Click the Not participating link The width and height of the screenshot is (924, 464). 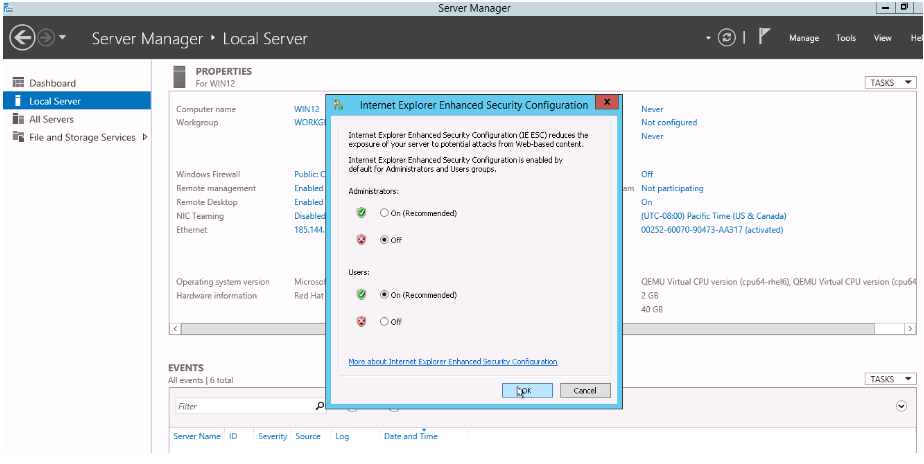pos(672,188)
